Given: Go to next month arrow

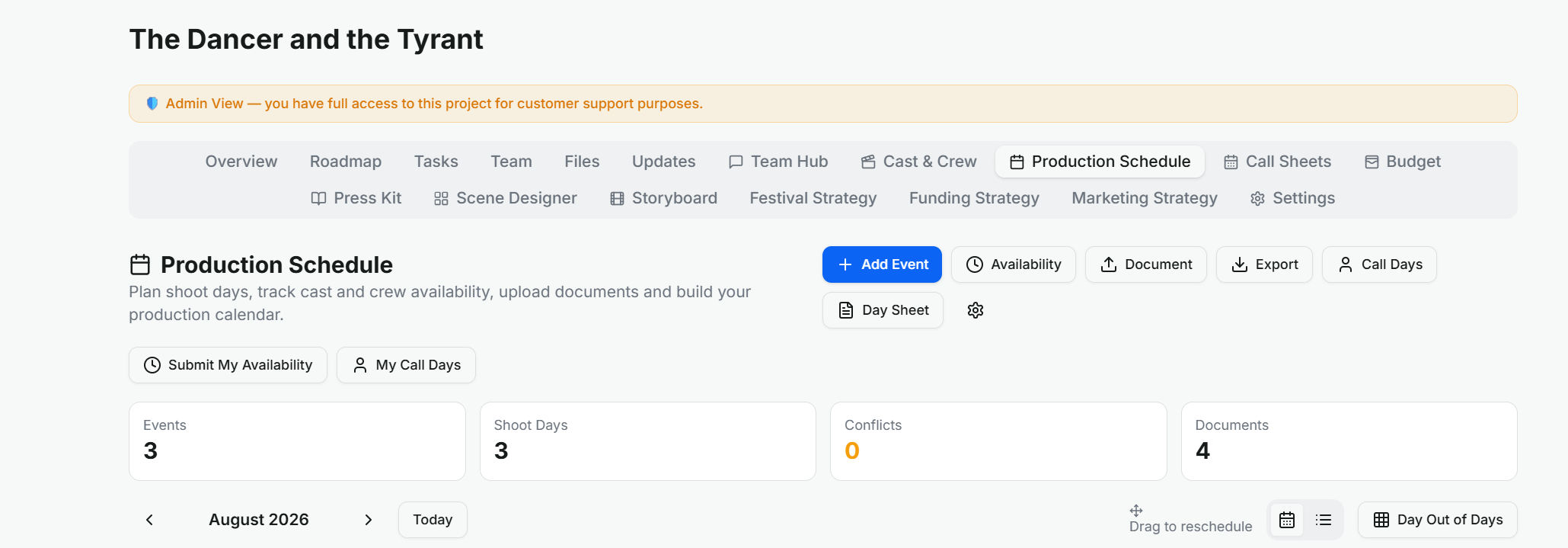Looking at the screenshot, I should pos(369,520).
